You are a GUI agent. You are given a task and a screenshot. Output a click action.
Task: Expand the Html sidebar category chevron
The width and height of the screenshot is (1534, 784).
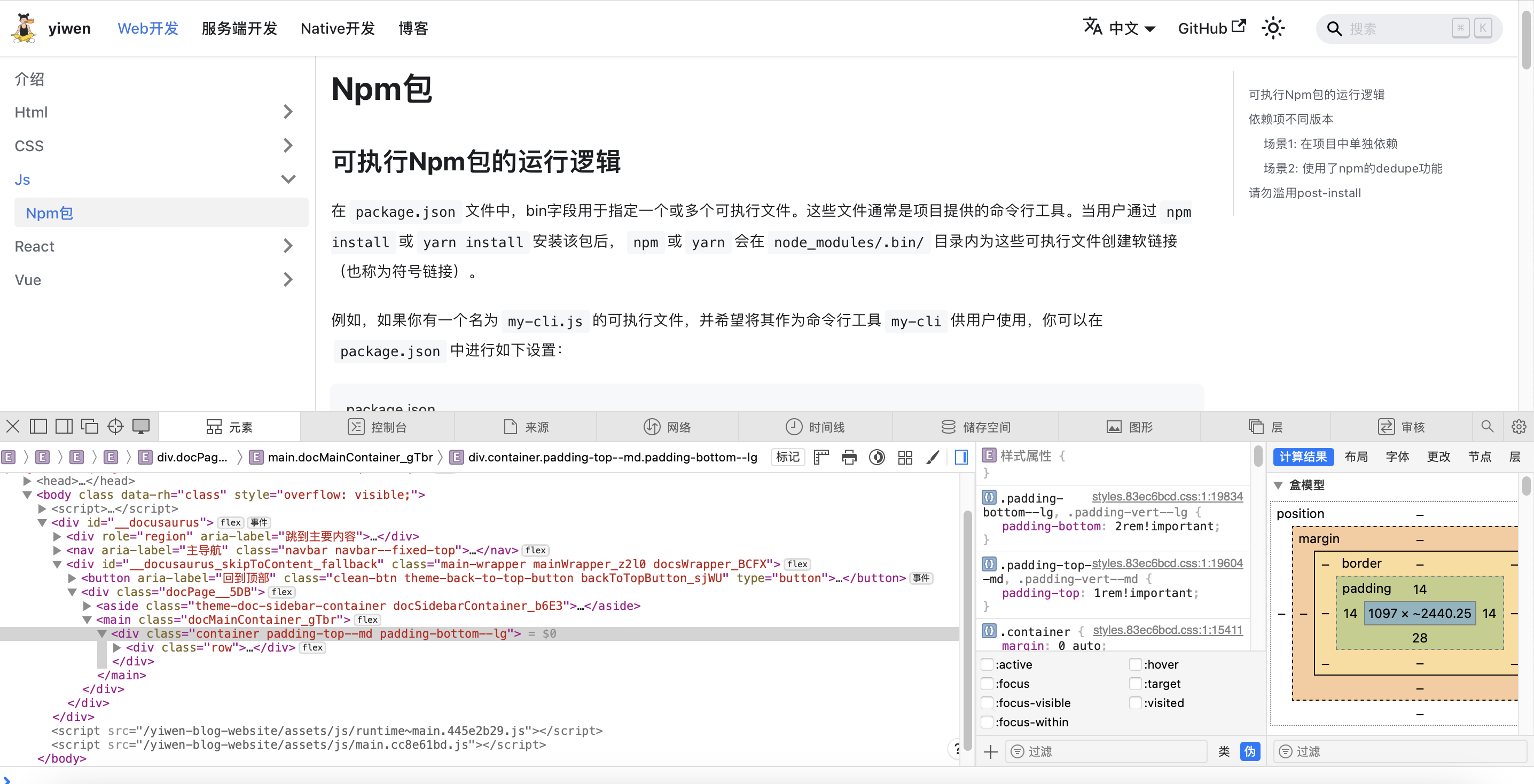(x=288, y=111)
